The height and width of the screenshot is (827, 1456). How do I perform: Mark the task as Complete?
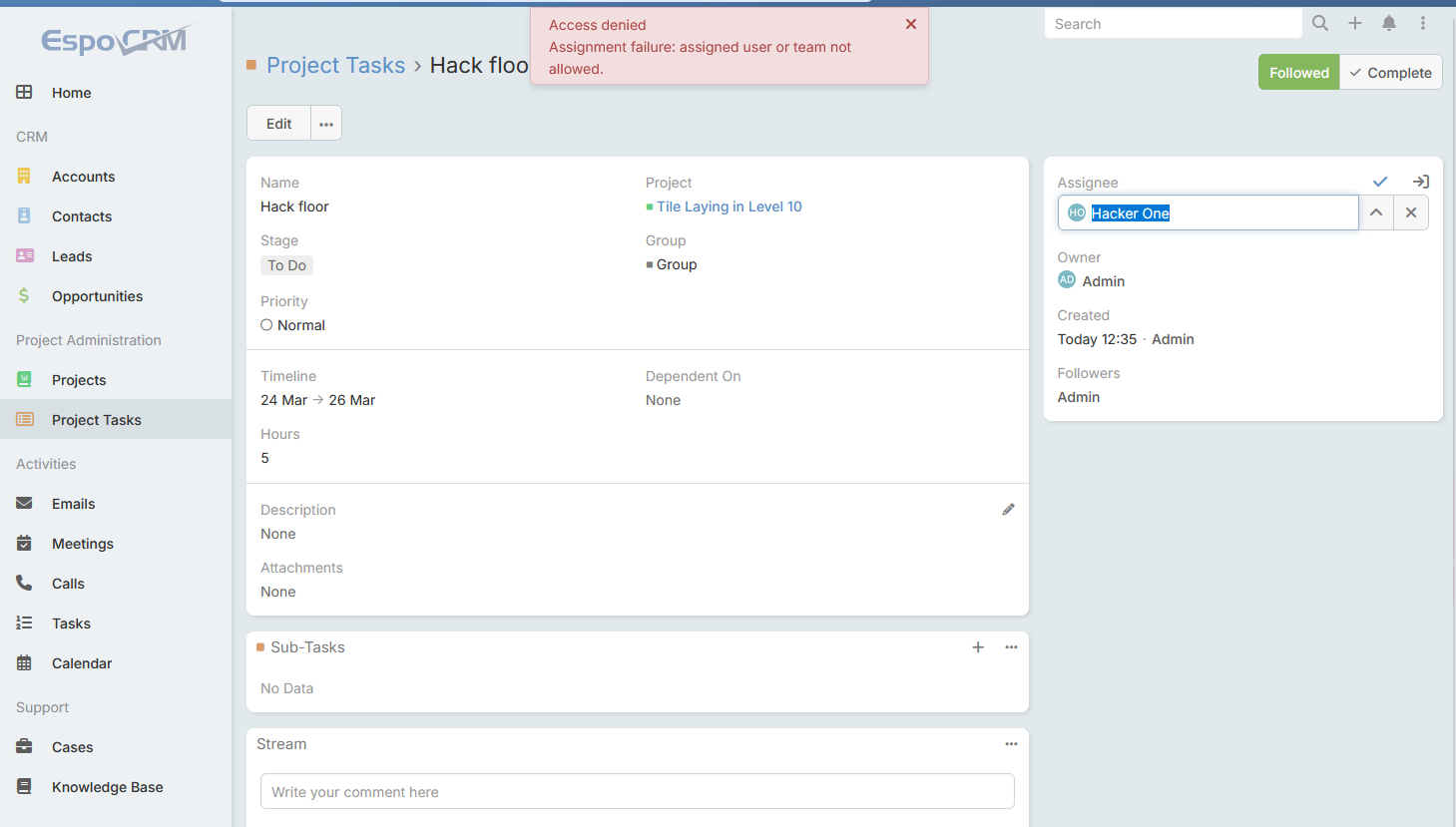[x=1390, y=73]
